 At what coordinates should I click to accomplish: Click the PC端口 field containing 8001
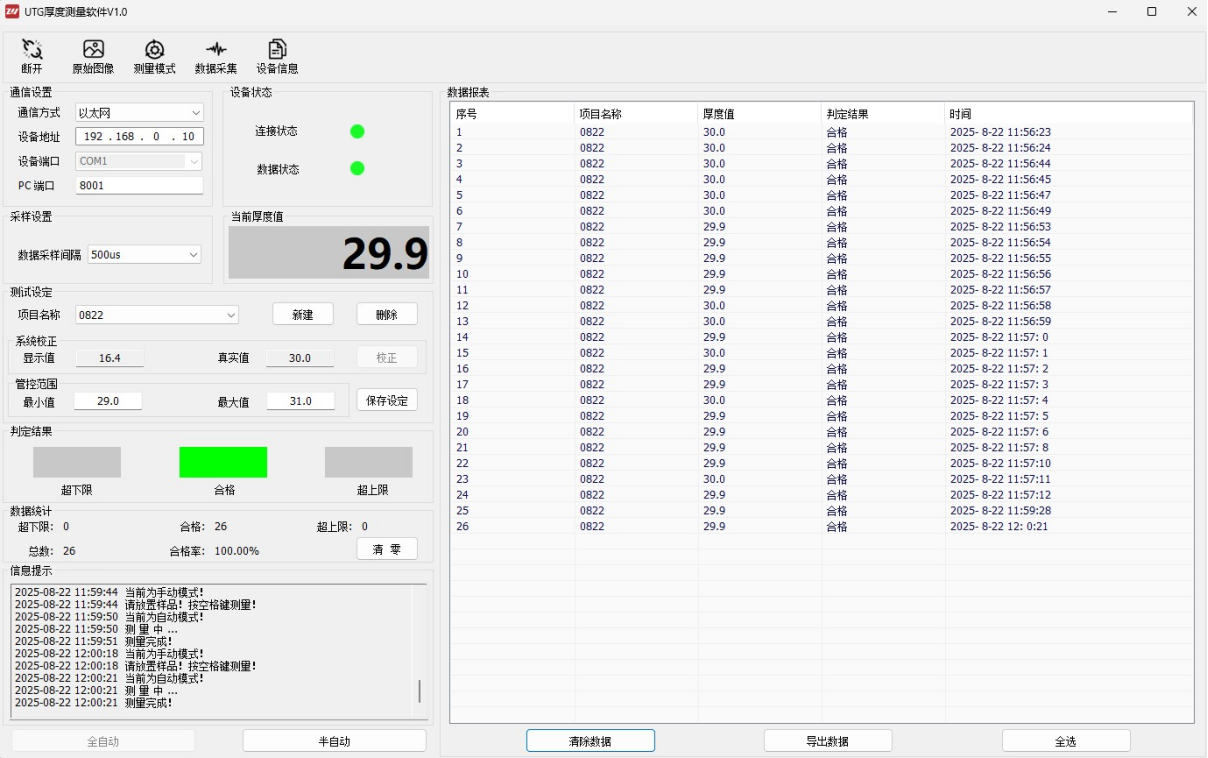point(139,185)
